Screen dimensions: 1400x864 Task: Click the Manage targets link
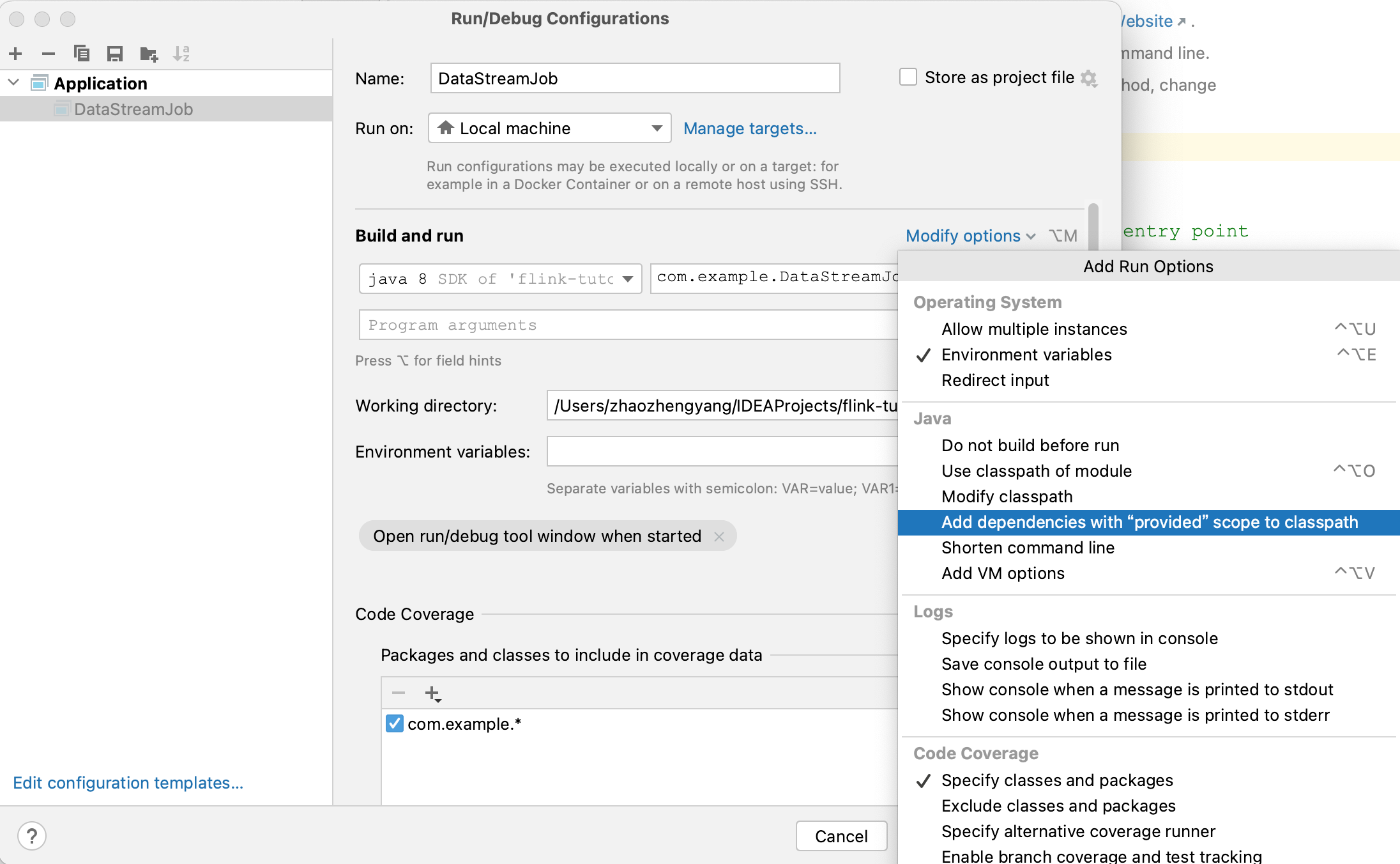point(750,128)
